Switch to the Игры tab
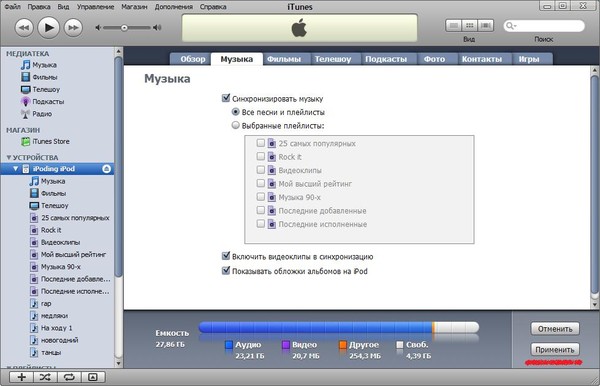This screenshot has height=386, width=600. (x=529, y=59)
